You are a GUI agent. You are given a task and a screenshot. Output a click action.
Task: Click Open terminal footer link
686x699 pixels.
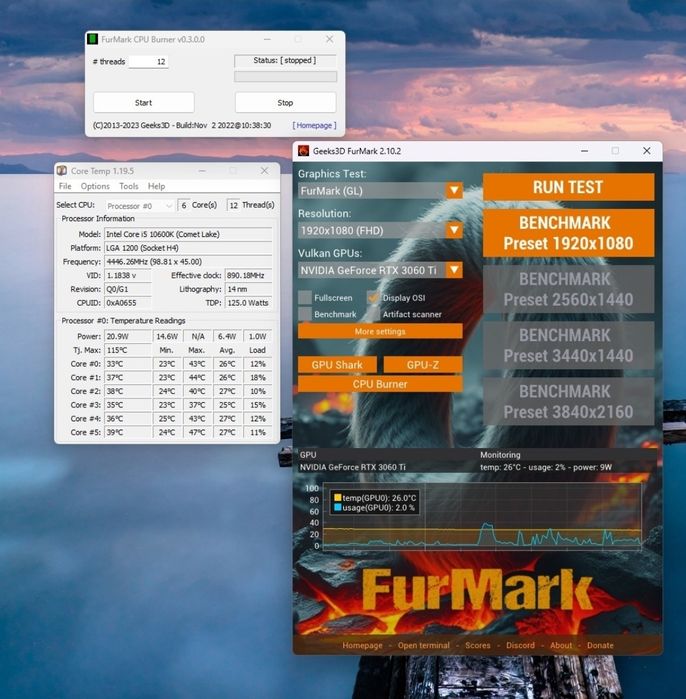423,645
